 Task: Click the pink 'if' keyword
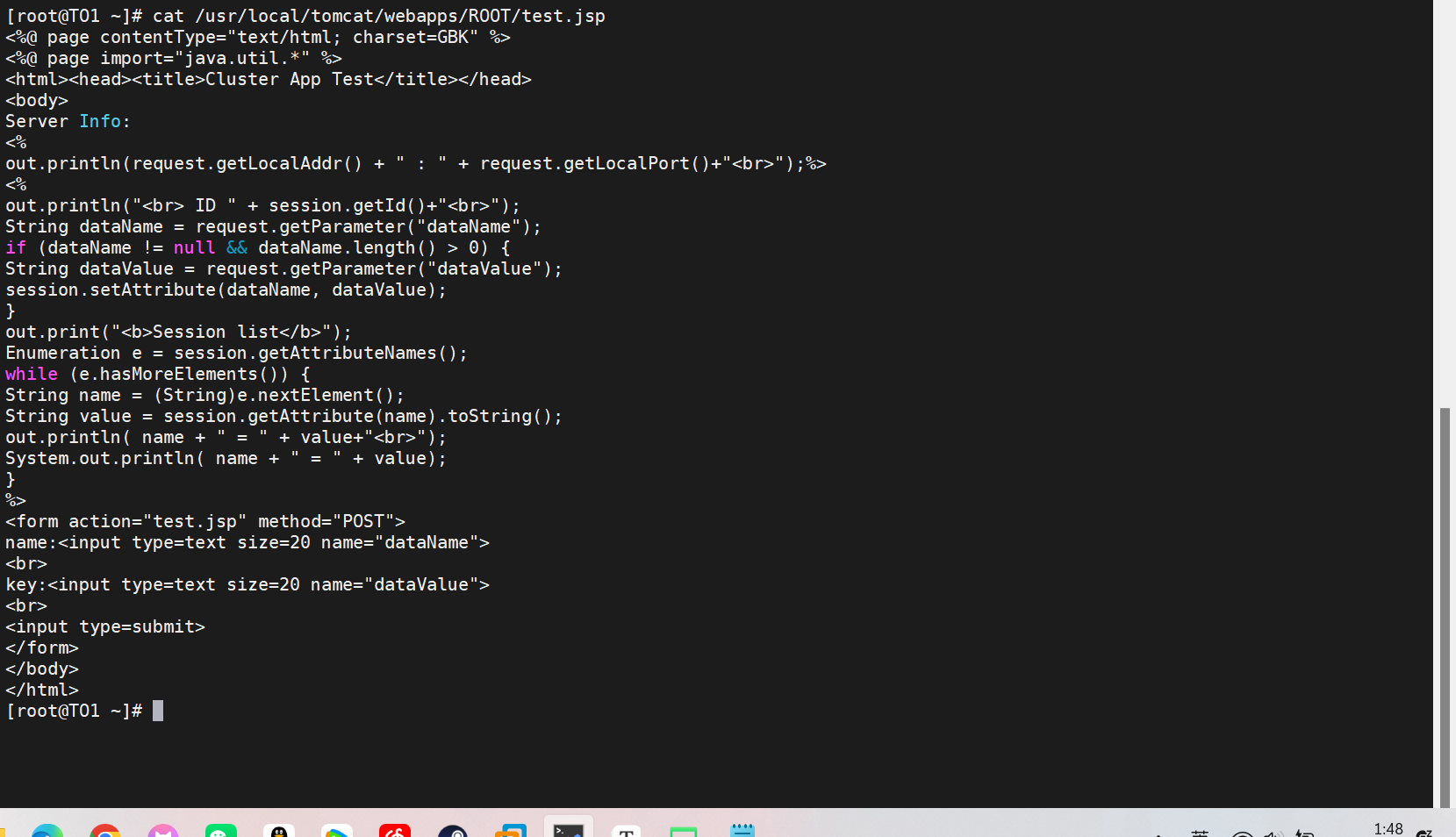[x=16, y=247]
